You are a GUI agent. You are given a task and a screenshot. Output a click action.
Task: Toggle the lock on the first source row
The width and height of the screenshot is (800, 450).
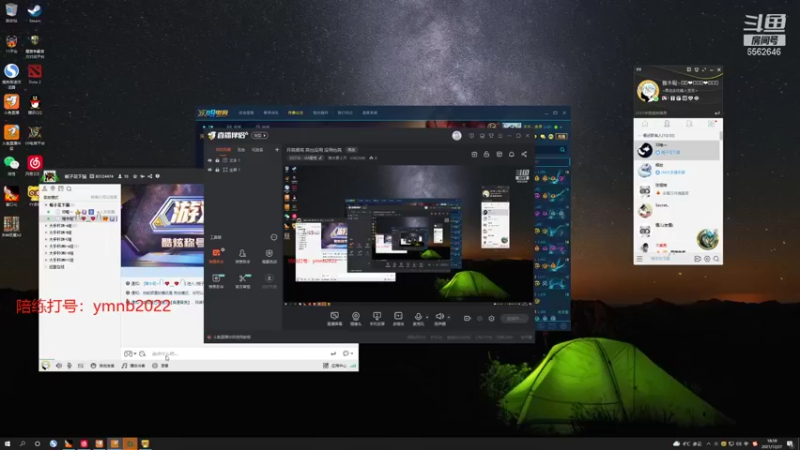pos(217,160)
